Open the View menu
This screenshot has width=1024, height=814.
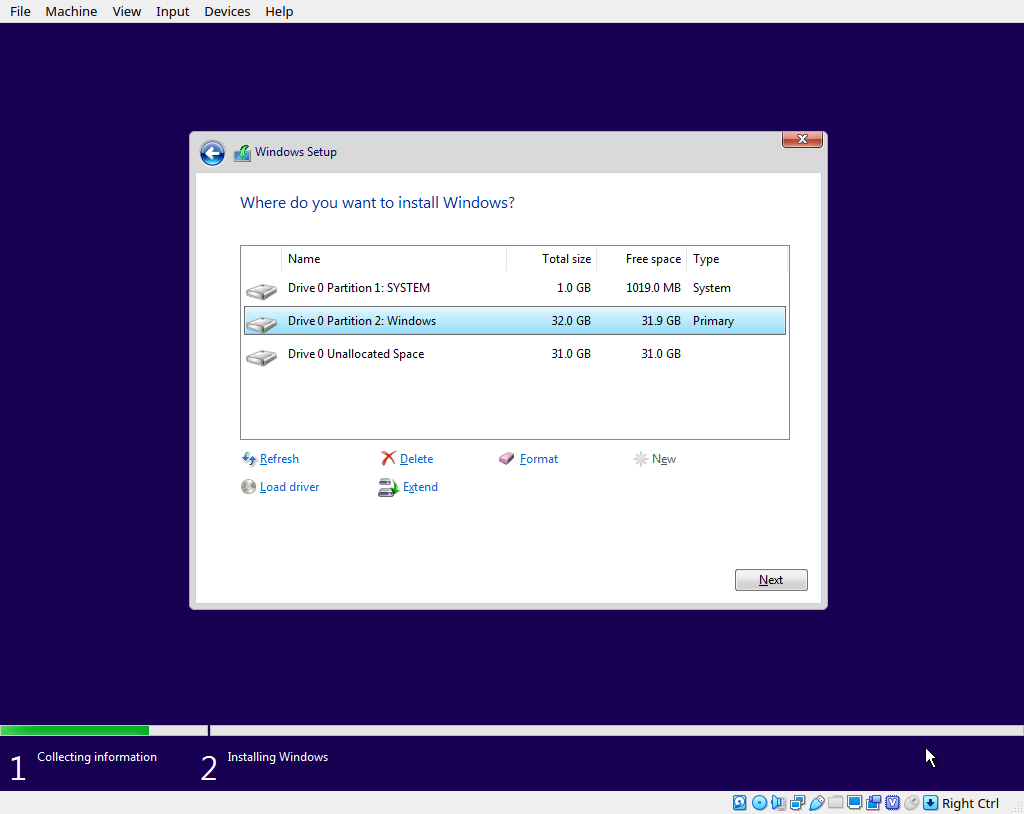(127, 11)
